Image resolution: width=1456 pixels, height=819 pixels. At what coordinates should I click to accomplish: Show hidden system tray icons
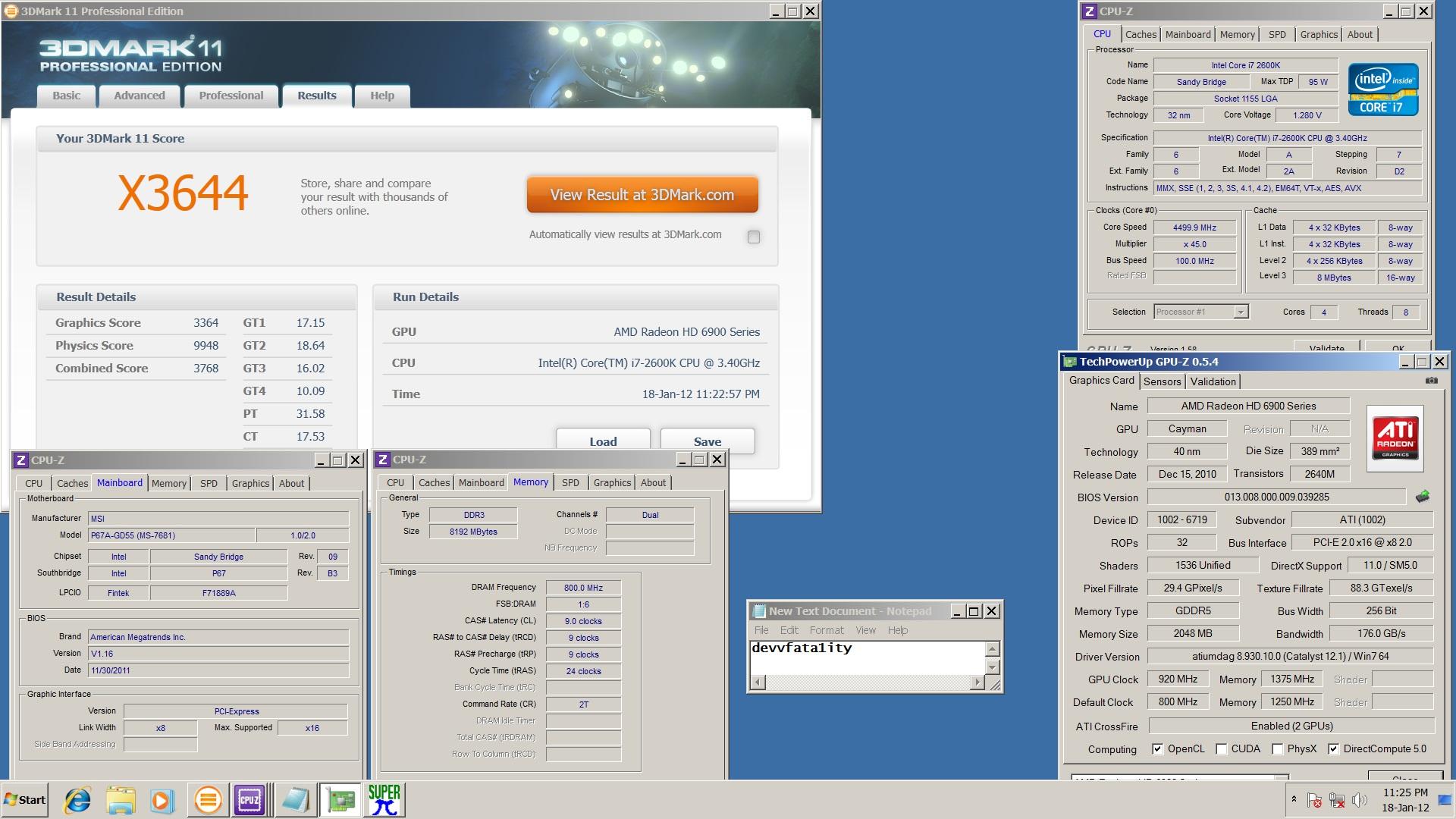pyautogui.click(x=1294, y=799)
